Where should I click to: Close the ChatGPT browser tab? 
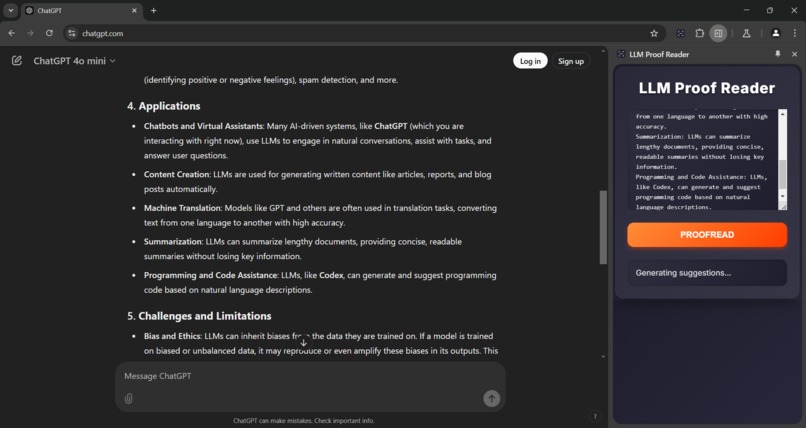pyautogui.click(x=134, y=10)
